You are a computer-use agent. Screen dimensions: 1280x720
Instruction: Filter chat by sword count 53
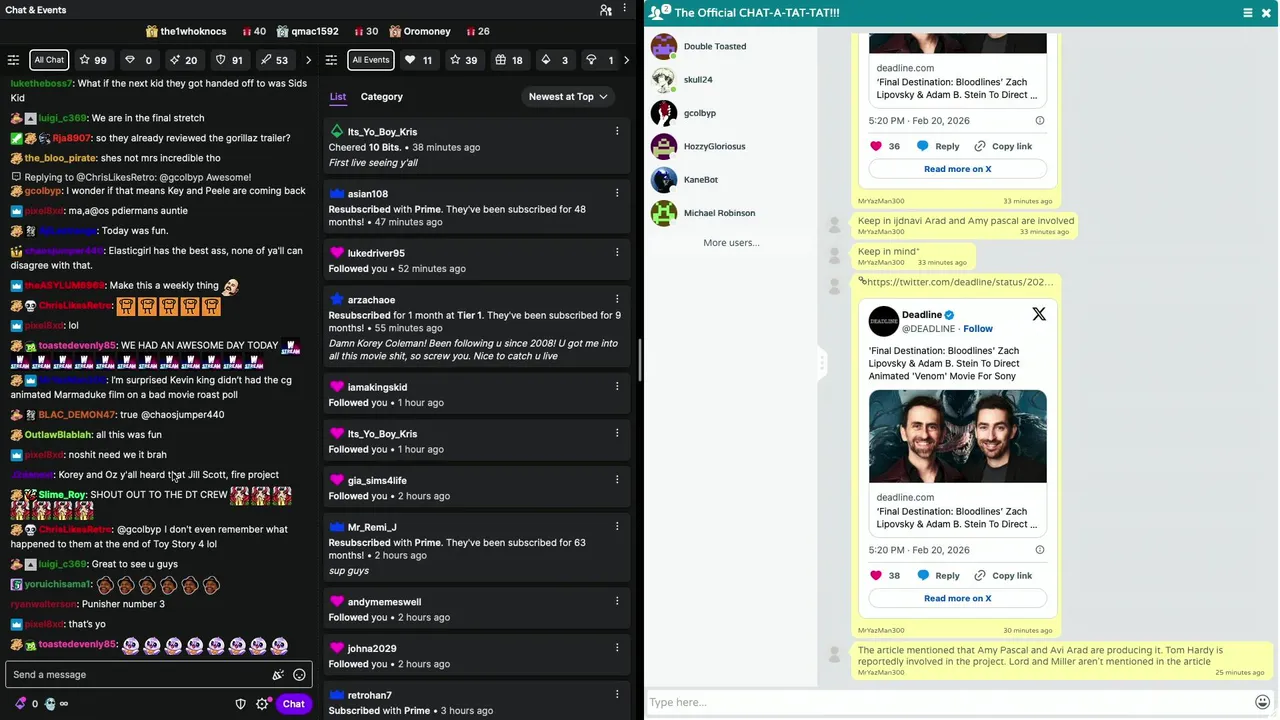click(x=275, y=60)
